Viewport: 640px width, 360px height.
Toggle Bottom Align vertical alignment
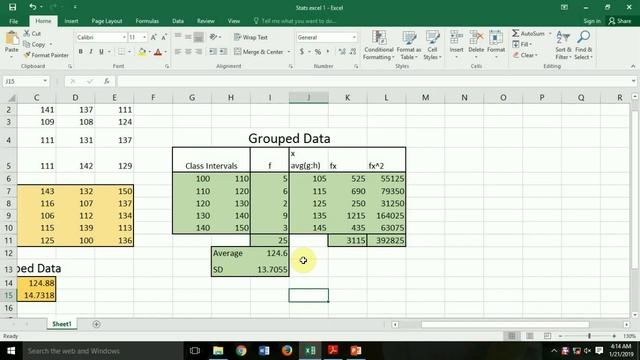click(198, 37)
